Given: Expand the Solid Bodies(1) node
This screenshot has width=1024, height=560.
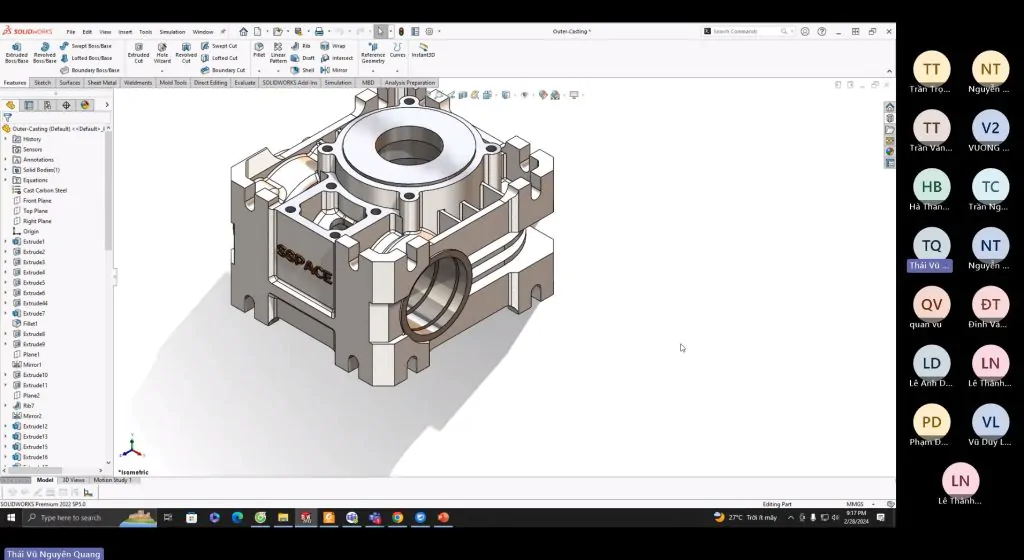Looking at the screenshot, I should 6,170.
